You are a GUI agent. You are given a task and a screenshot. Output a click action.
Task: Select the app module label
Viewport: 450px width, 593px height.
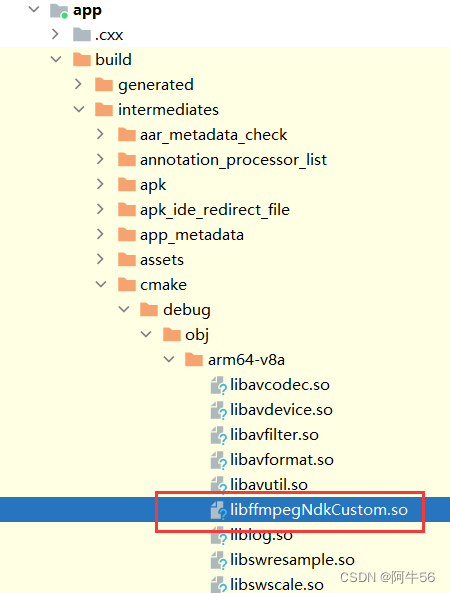[x=87, y=11]
